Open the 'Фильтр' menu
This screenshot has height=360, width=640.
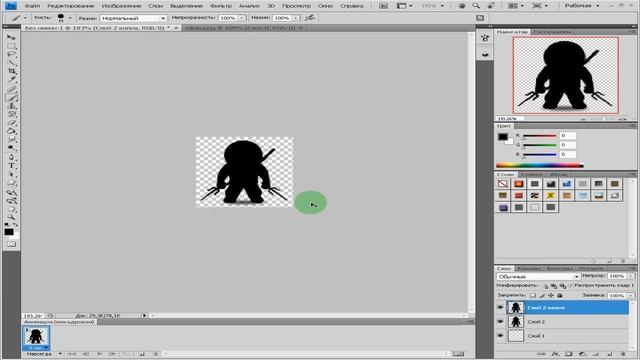pos(220,6)
